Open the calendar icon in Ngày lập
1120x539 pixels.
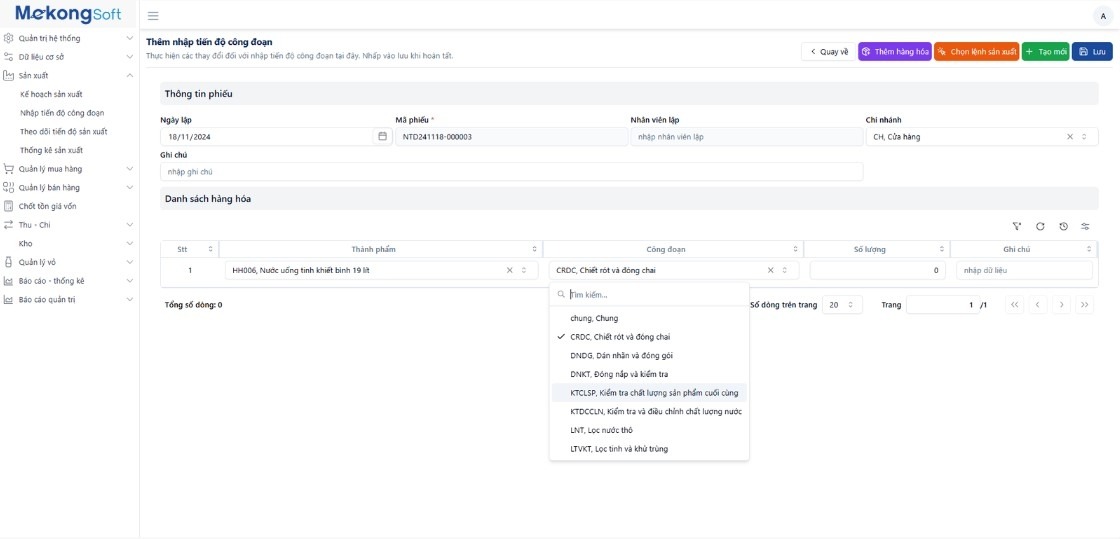click(x=382, y=136)
